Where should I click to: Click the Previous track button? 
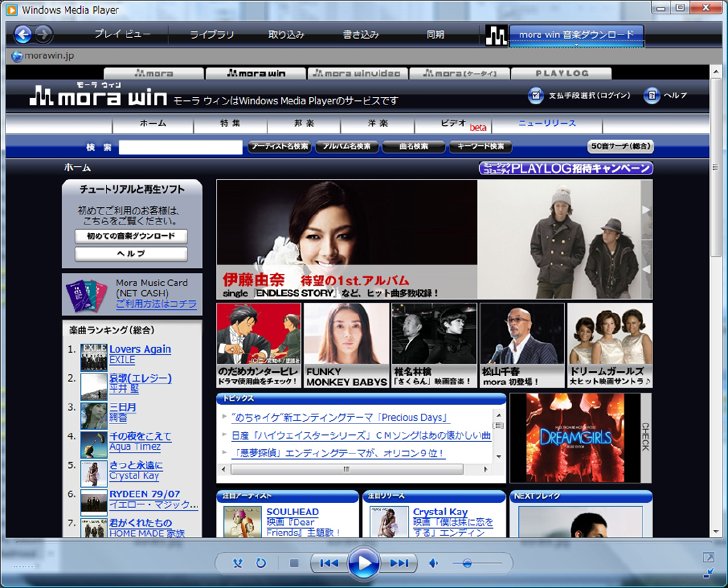(329, 563)
